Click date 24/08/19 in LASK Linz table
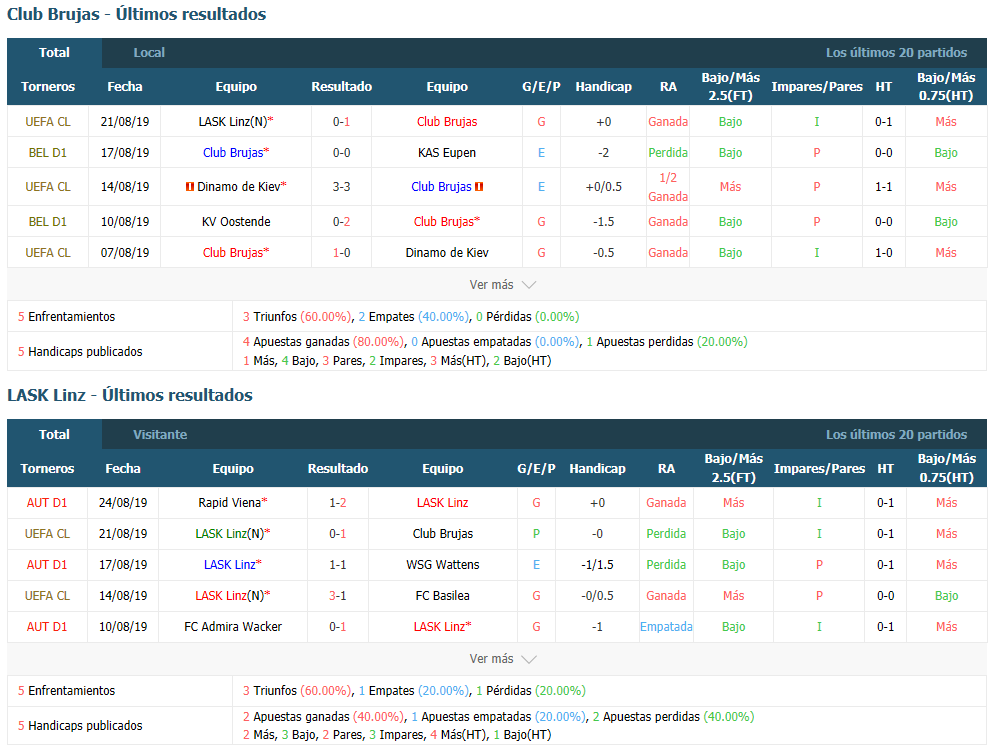The image size is (993, 750). (x=123, y=502)
